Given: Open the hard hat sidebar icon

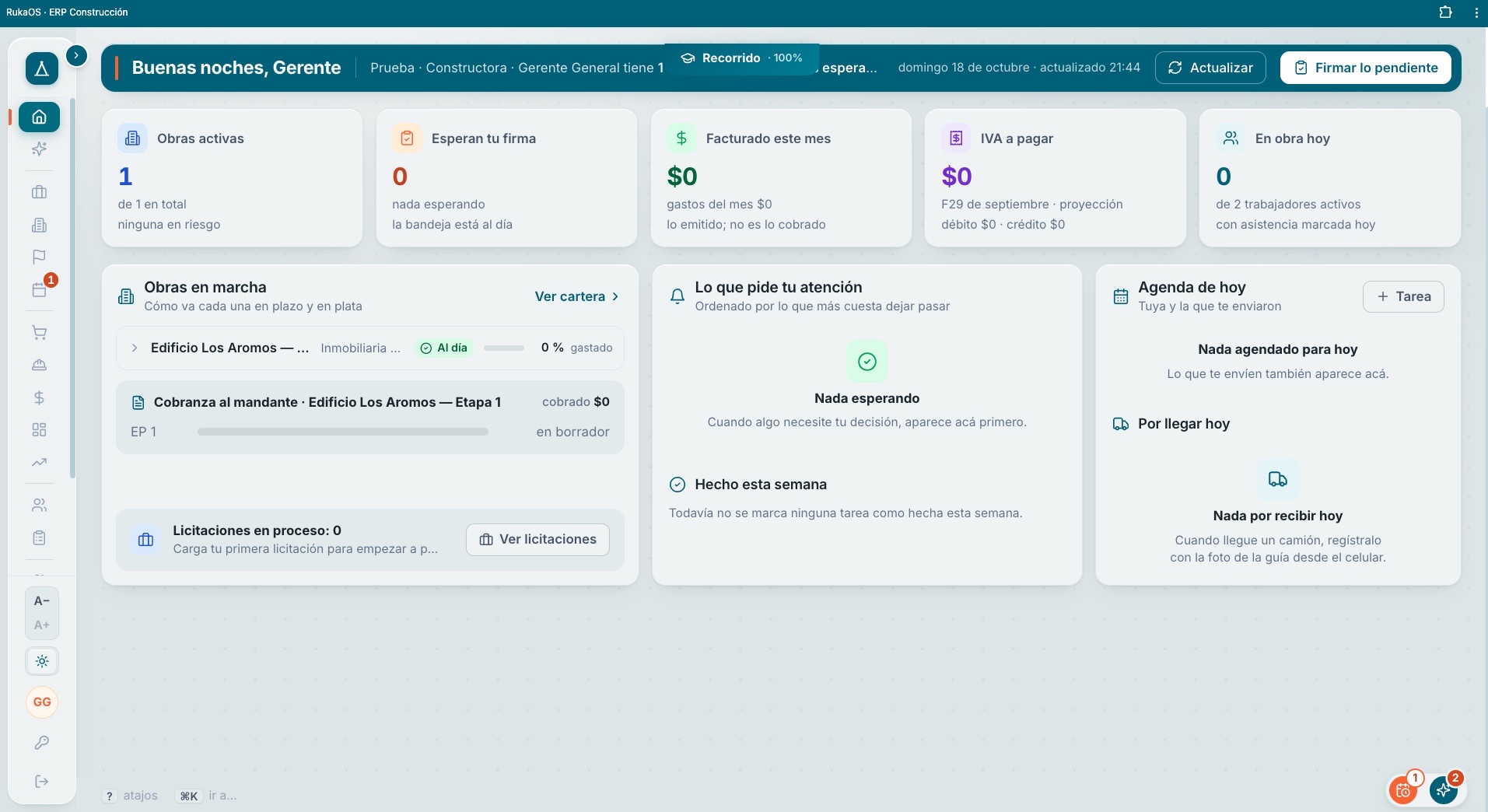Looking at the screenshot, I should tap(39, 365).
